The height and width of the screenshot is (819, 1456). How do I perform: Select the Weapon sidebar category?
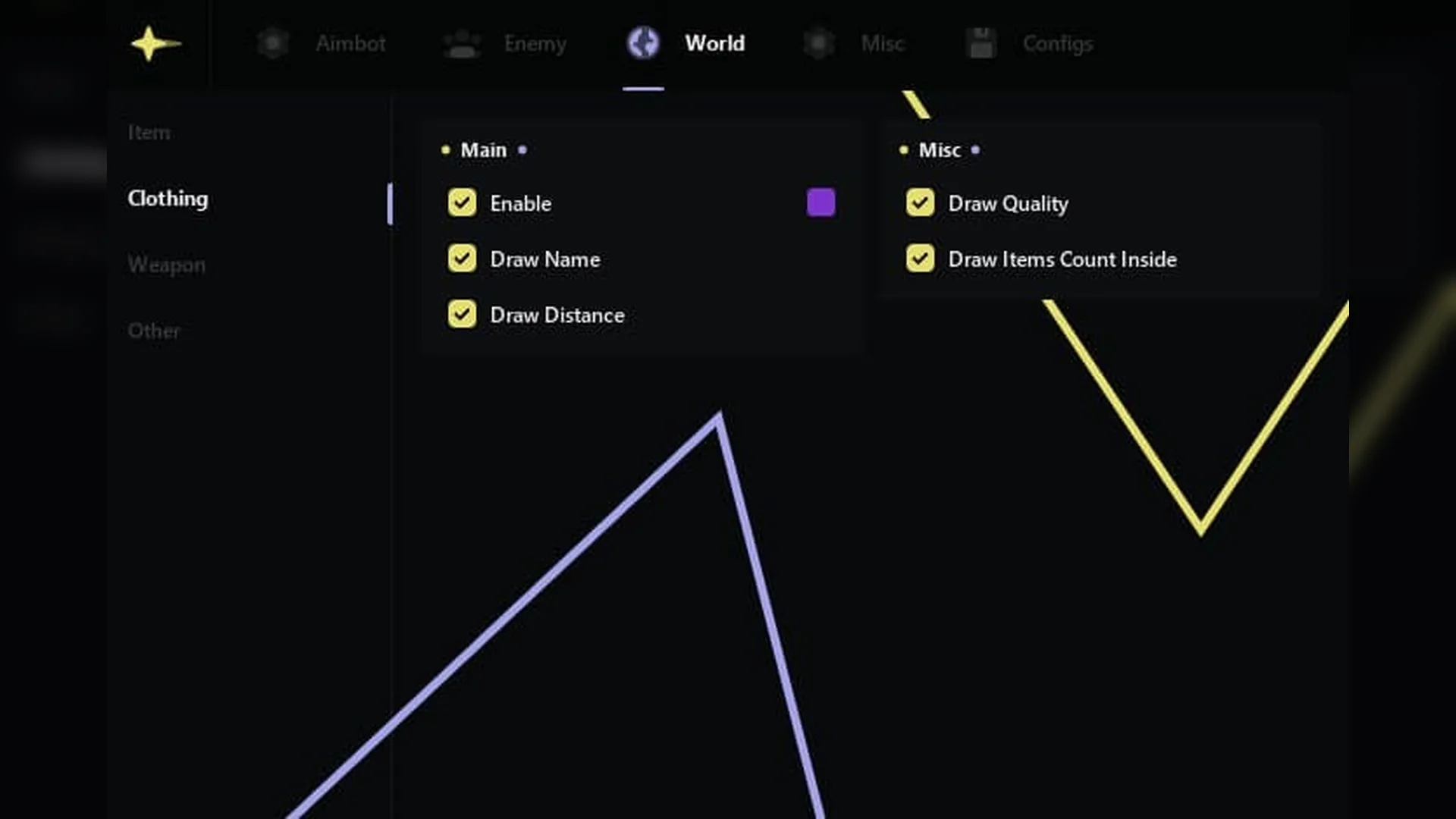pos(167,265)
